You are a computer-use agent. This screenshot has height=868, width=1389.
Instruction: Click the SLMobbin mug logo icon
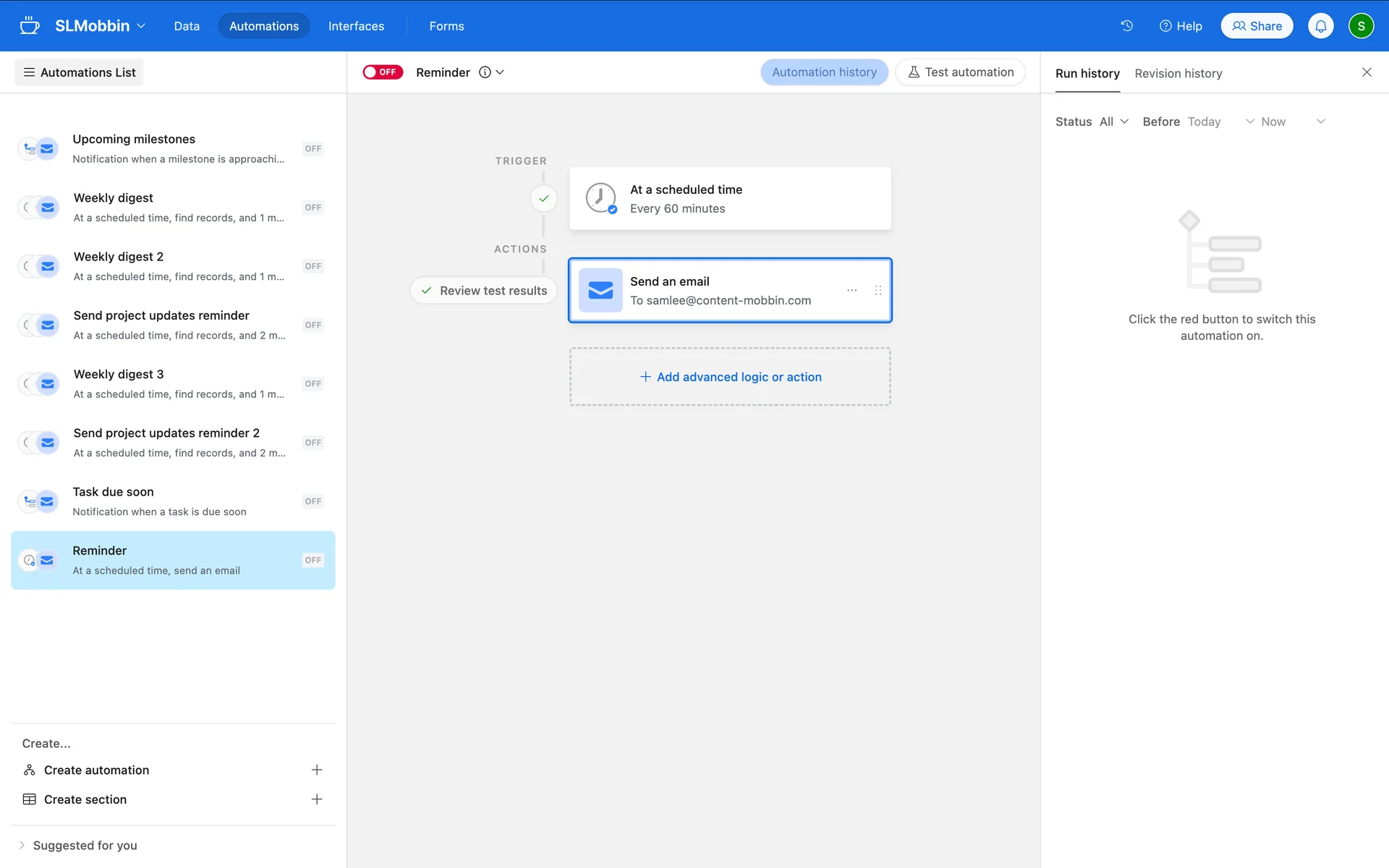click(30, 26)
